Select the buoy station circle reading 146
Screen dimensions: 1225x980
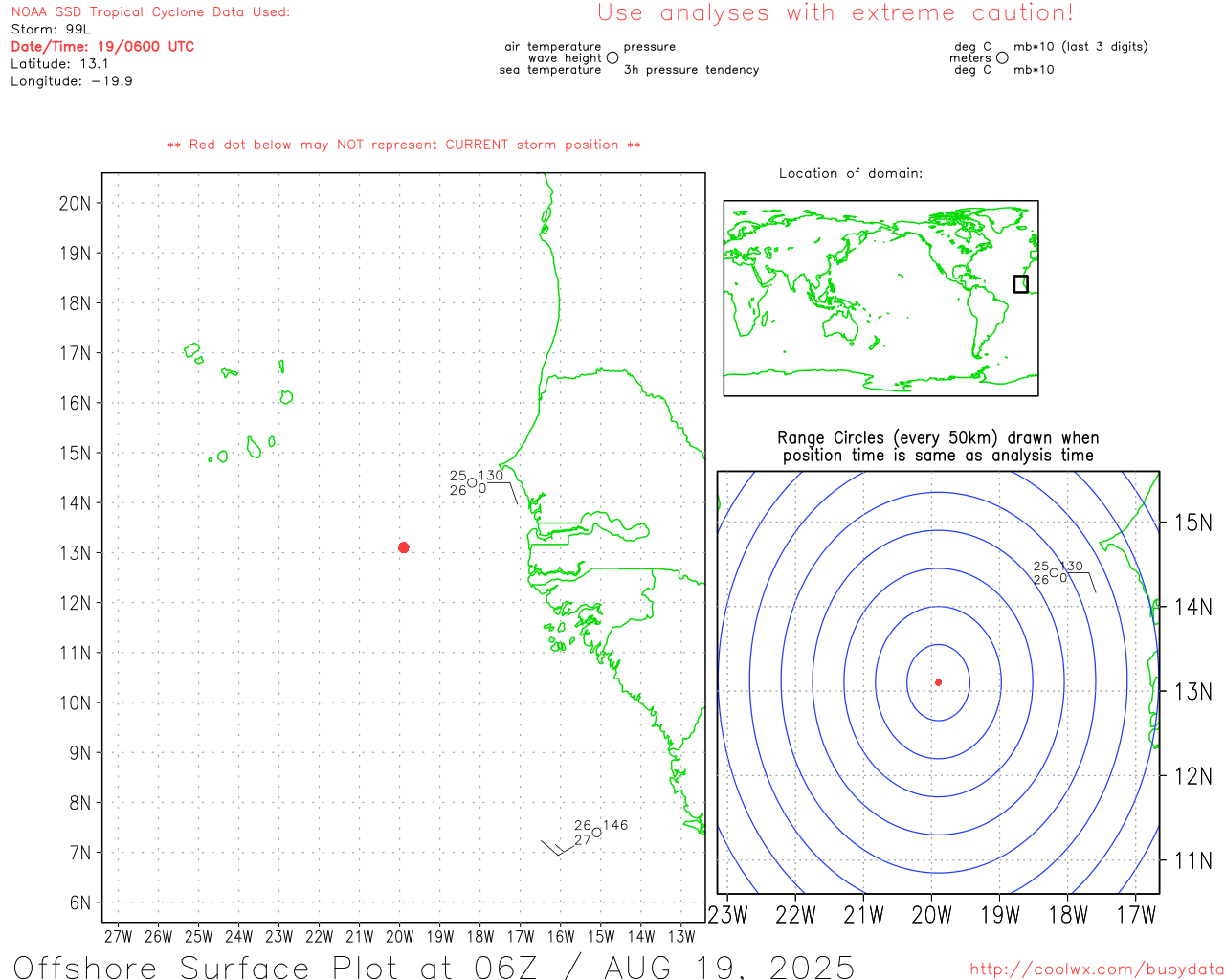click(x=596, y=833)
